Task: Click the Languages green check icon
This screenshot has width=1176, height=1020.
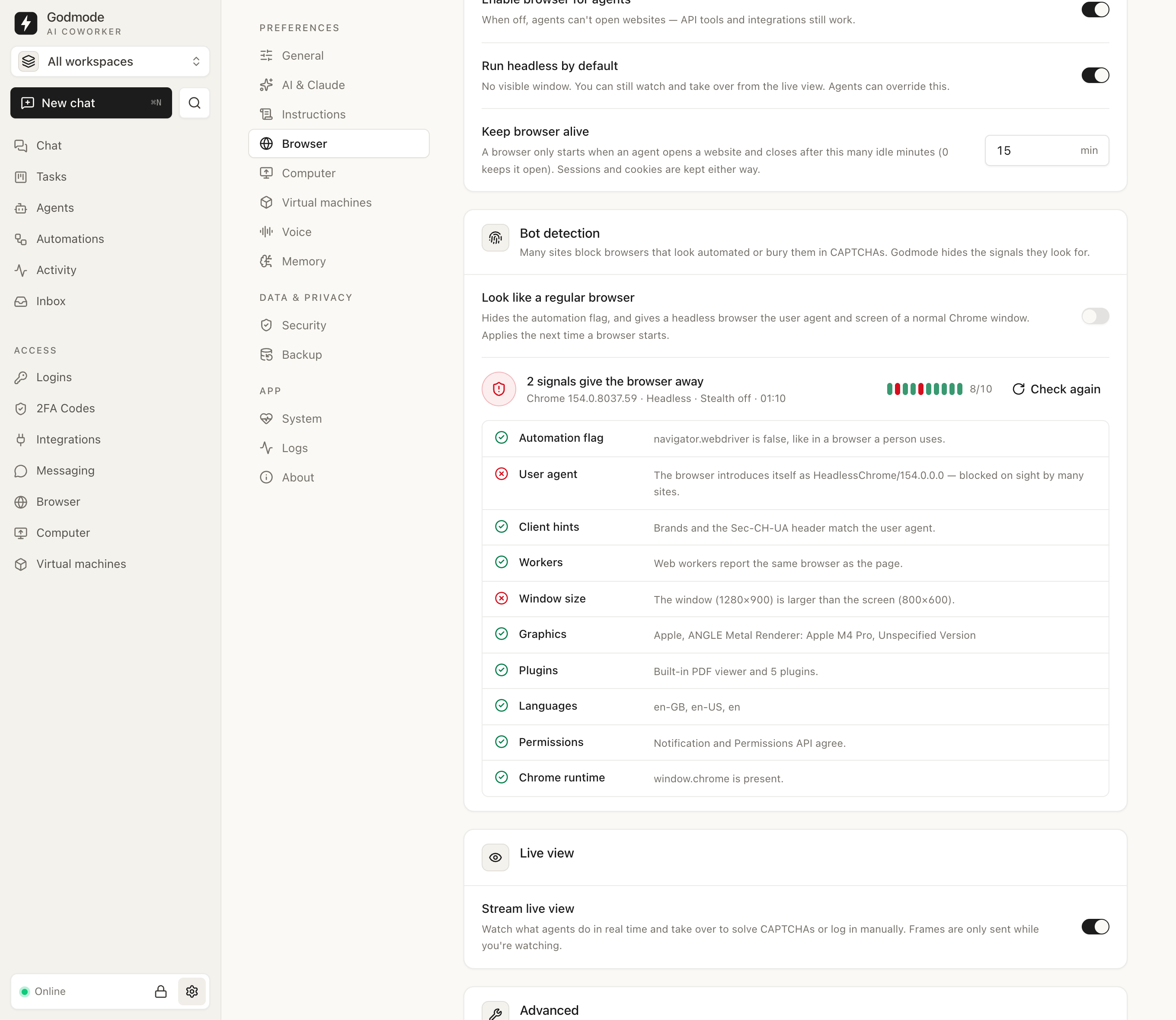Action: [x=501, y=706]
